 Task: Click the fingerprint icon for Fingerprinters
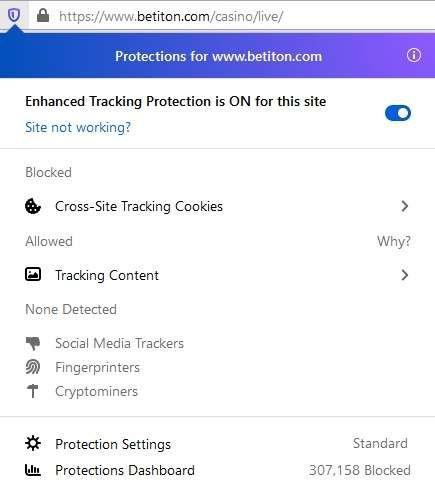click(33, 367)
